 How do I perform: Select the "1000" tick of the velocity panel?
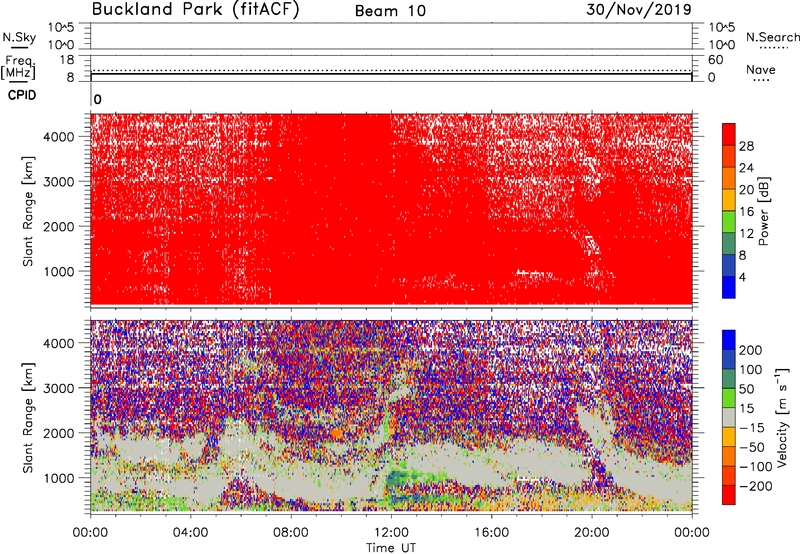click(x=59, y=478)
